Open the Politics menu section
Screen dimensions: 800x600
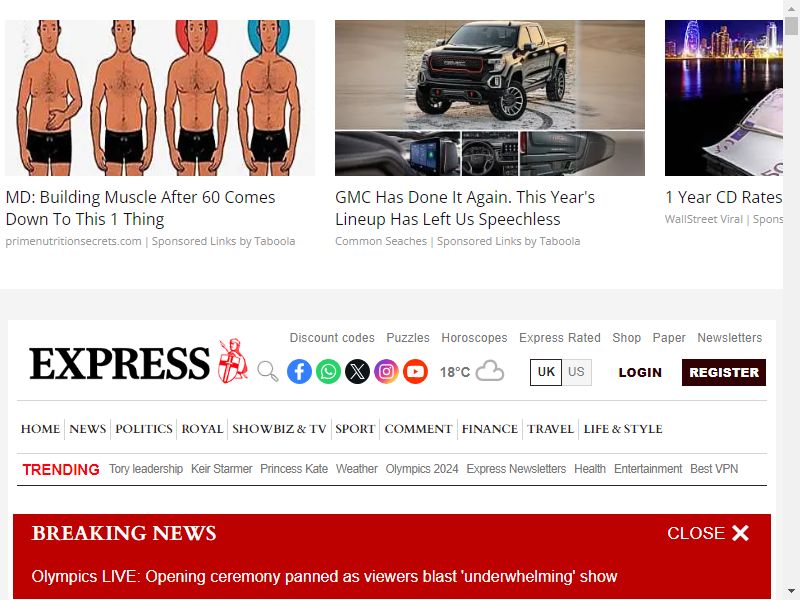(x=144, y=429)
